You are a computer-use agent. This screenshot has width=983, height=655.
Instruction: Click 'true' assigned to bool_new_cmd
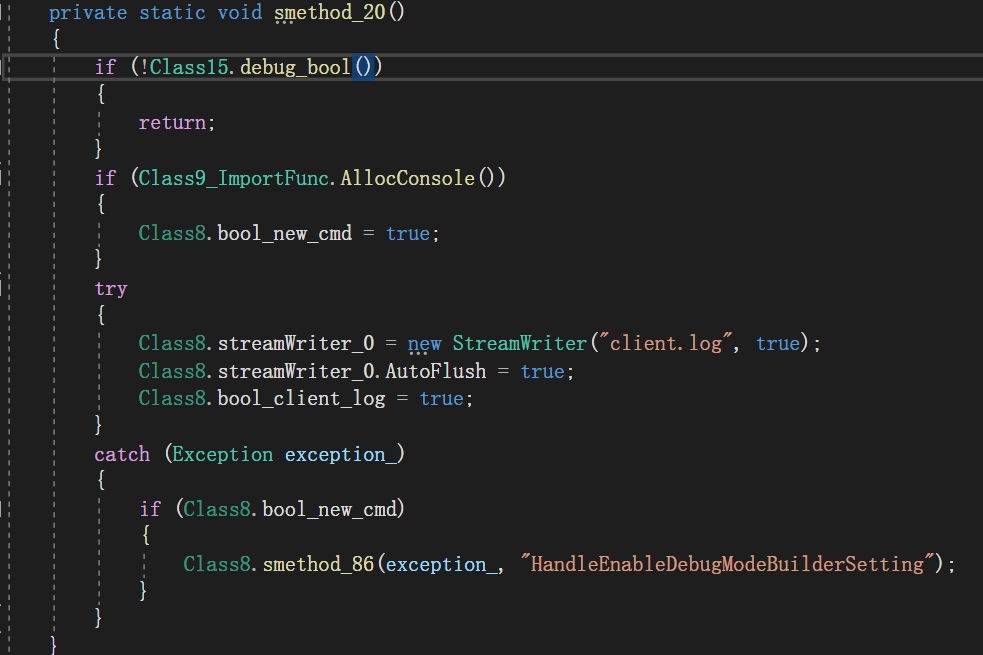(408, 234)
